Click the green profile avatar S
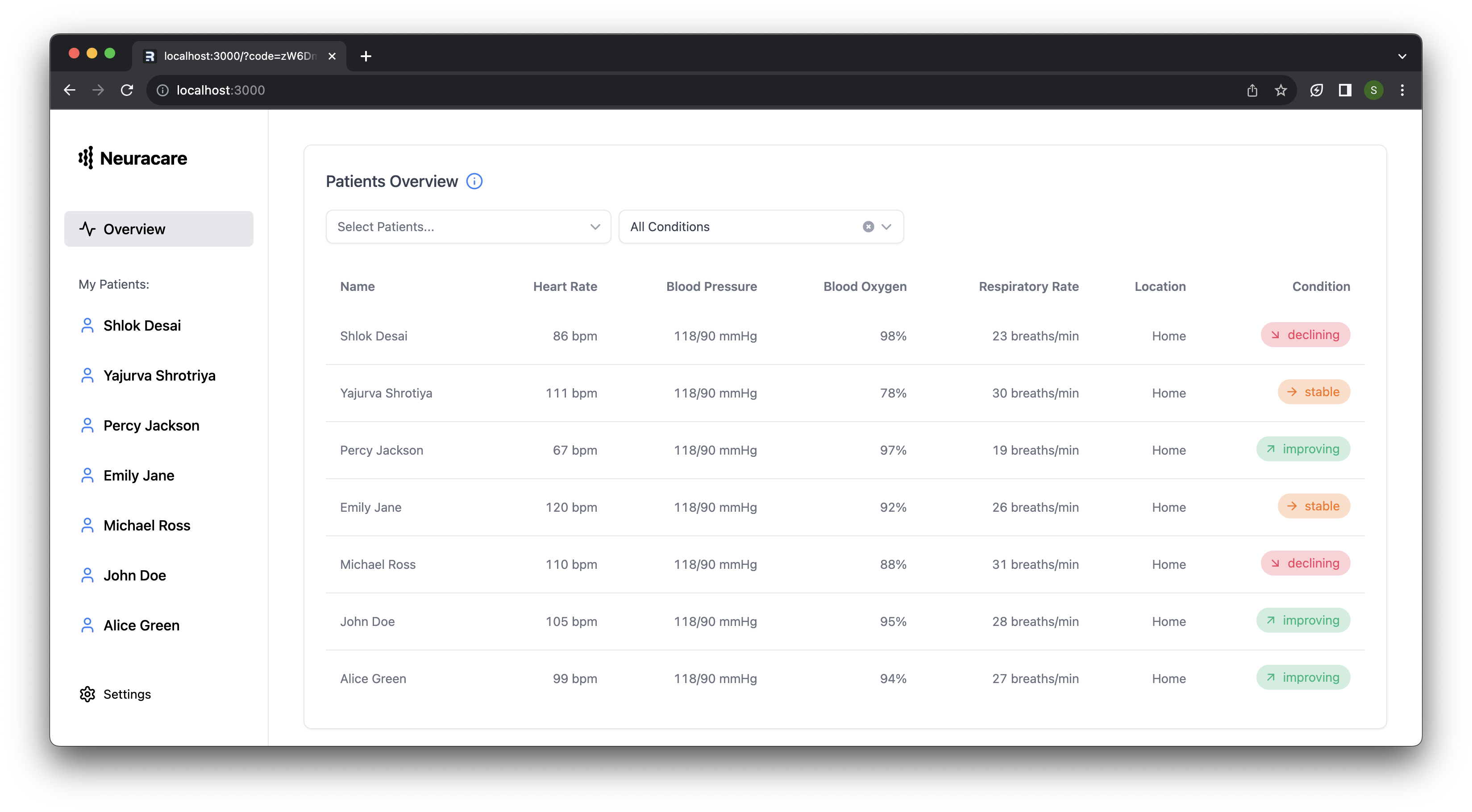The width and height of the screenshot is (1472, 812). [1374, 90]
